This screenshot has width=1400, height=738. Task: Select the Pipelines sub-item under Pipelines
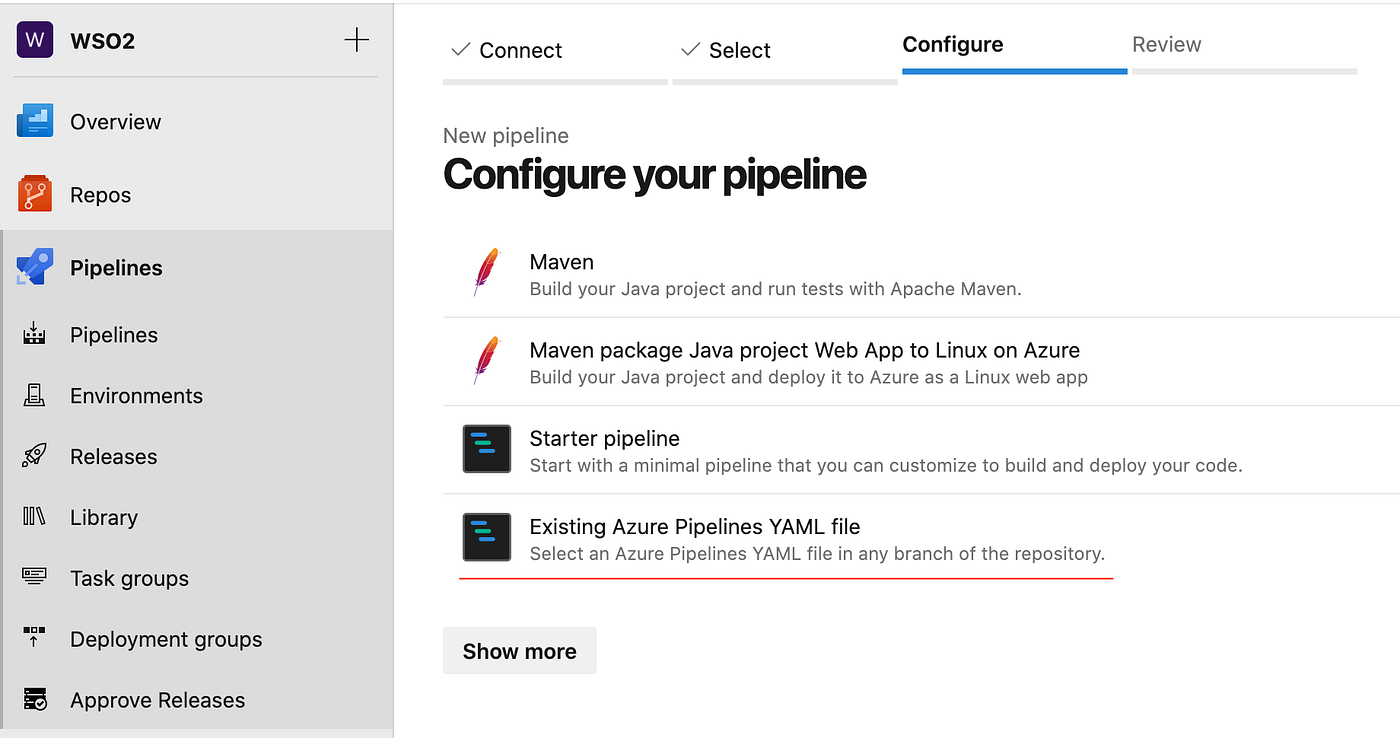tap(113, 335)
